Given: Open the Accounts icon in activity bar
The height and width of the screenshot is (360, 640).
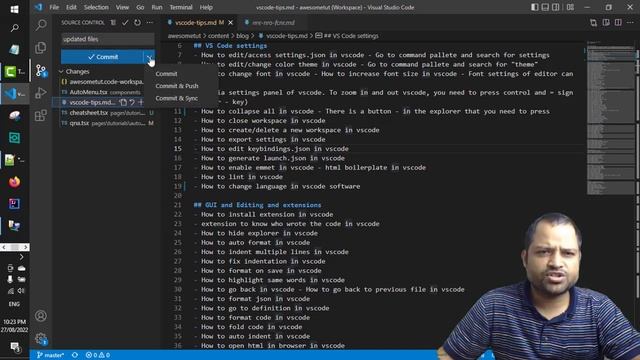Looking at the screenshot, I should pyautogui.click(x=41, y=316).
